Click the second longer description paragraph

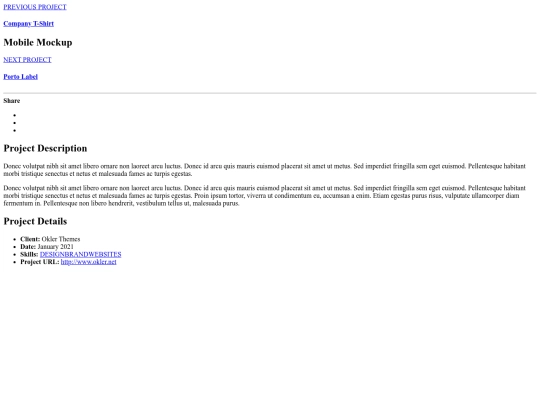(x=264, y=196)
